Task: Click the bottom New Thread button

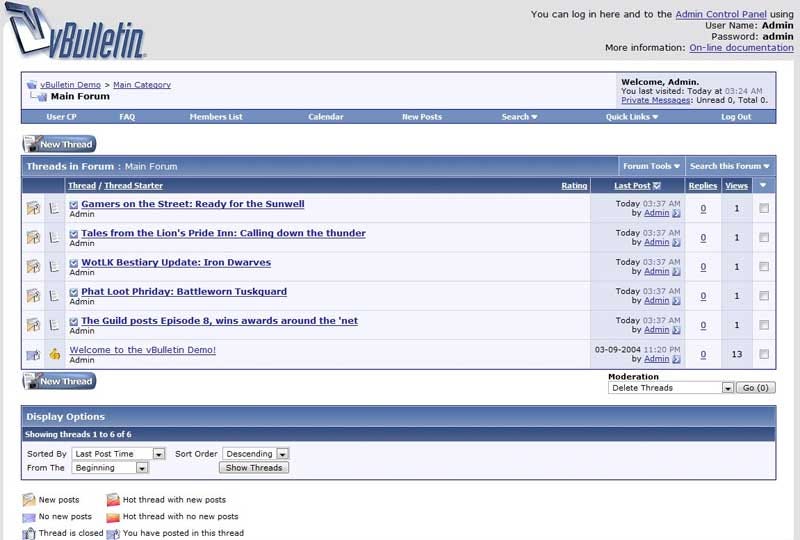Action: (59, 381)
